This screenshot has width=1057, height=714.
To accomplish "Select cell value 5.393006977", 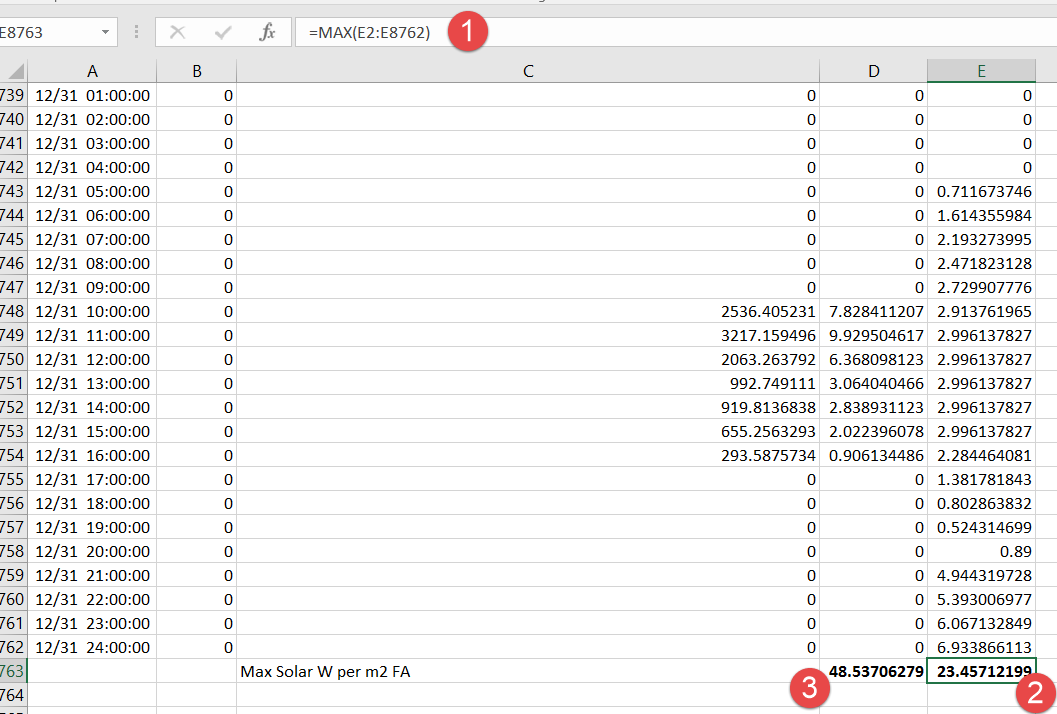I will point(984,599).
